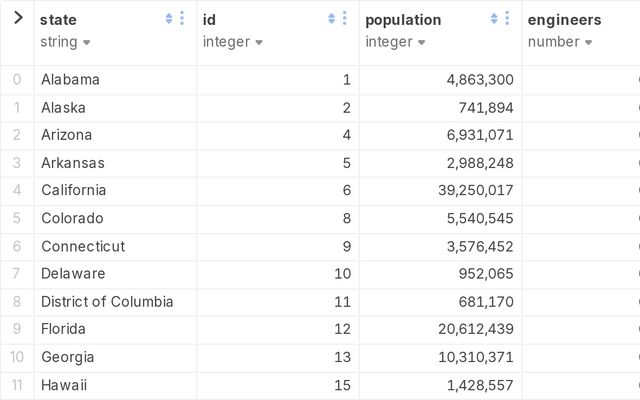Click the engineers column header
The image size is (640, 400).
564,20
